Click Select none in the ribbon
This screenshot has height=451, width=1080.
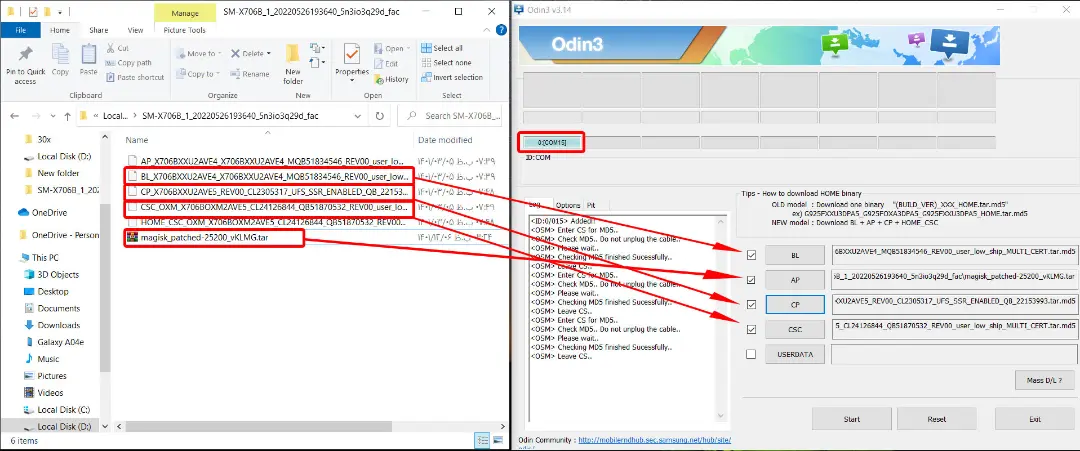pos(446,63)
